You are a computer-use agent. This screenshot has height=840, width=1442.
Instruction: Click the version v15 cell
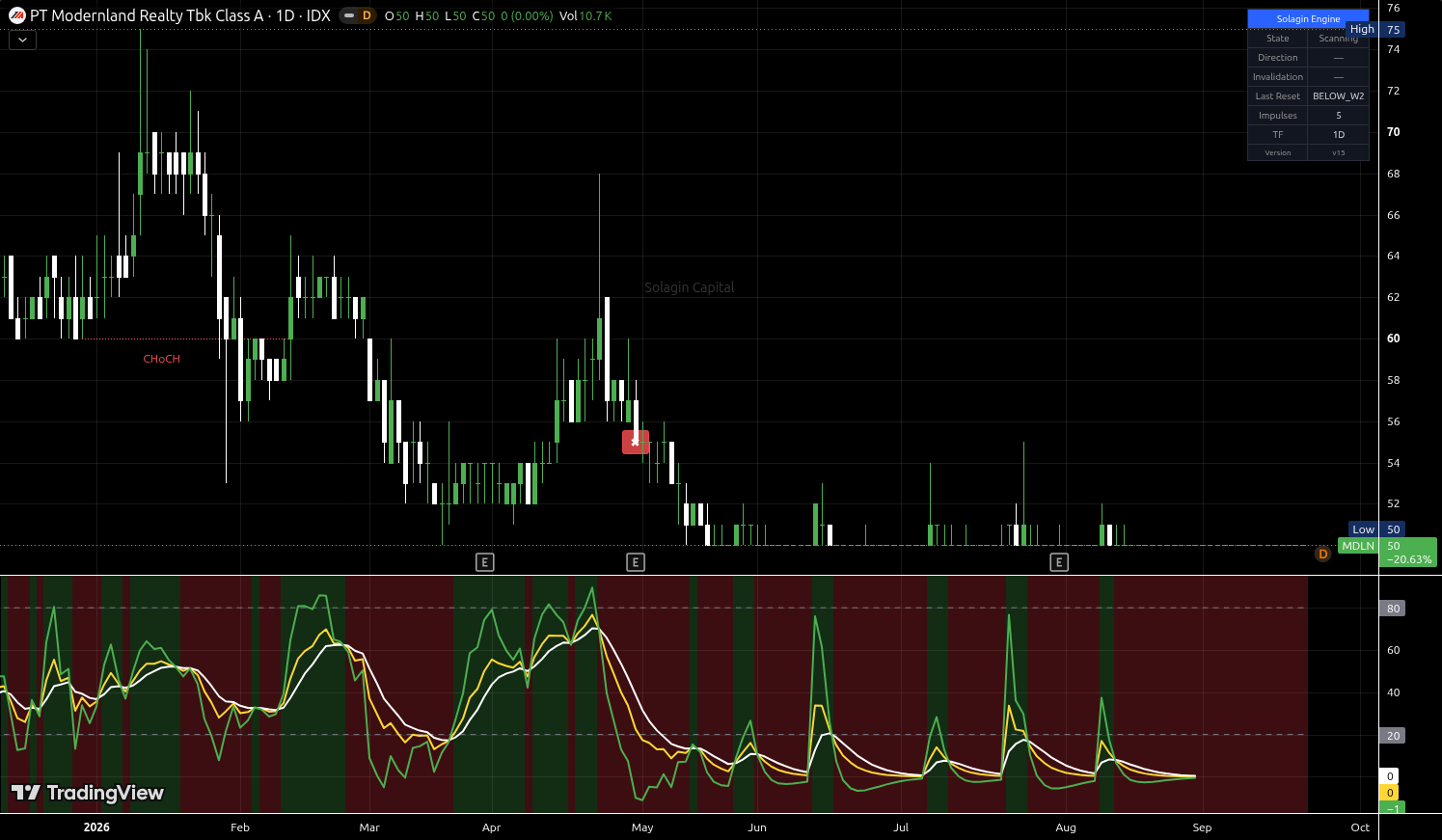(x=1338, y=152)
